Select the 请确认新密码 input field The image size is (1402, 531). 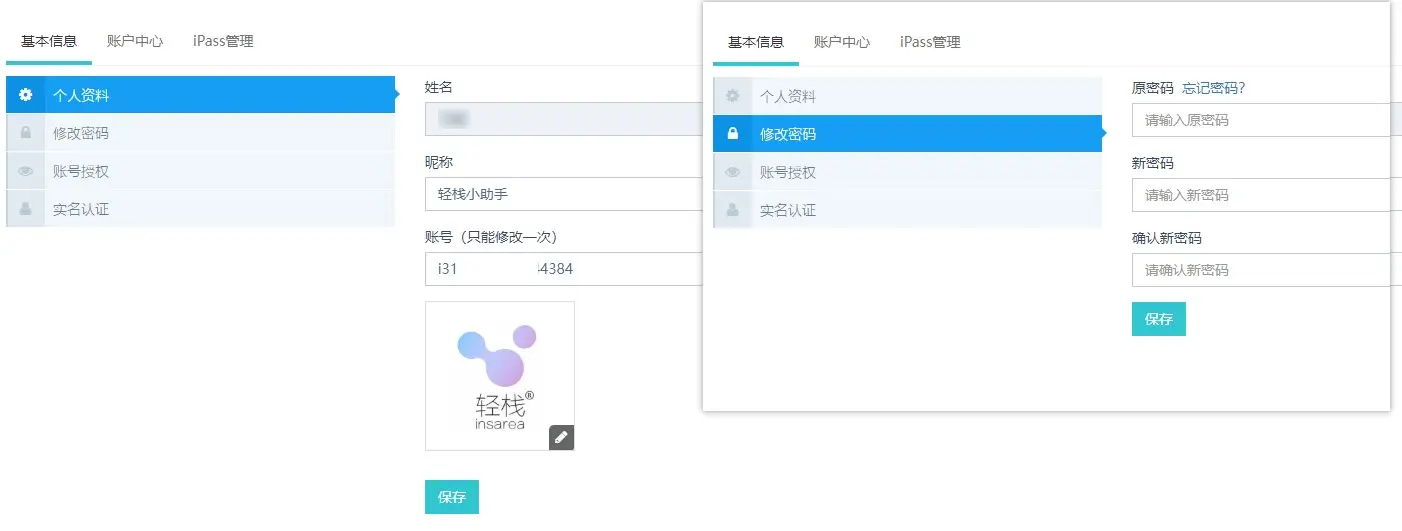(1260, 270)
